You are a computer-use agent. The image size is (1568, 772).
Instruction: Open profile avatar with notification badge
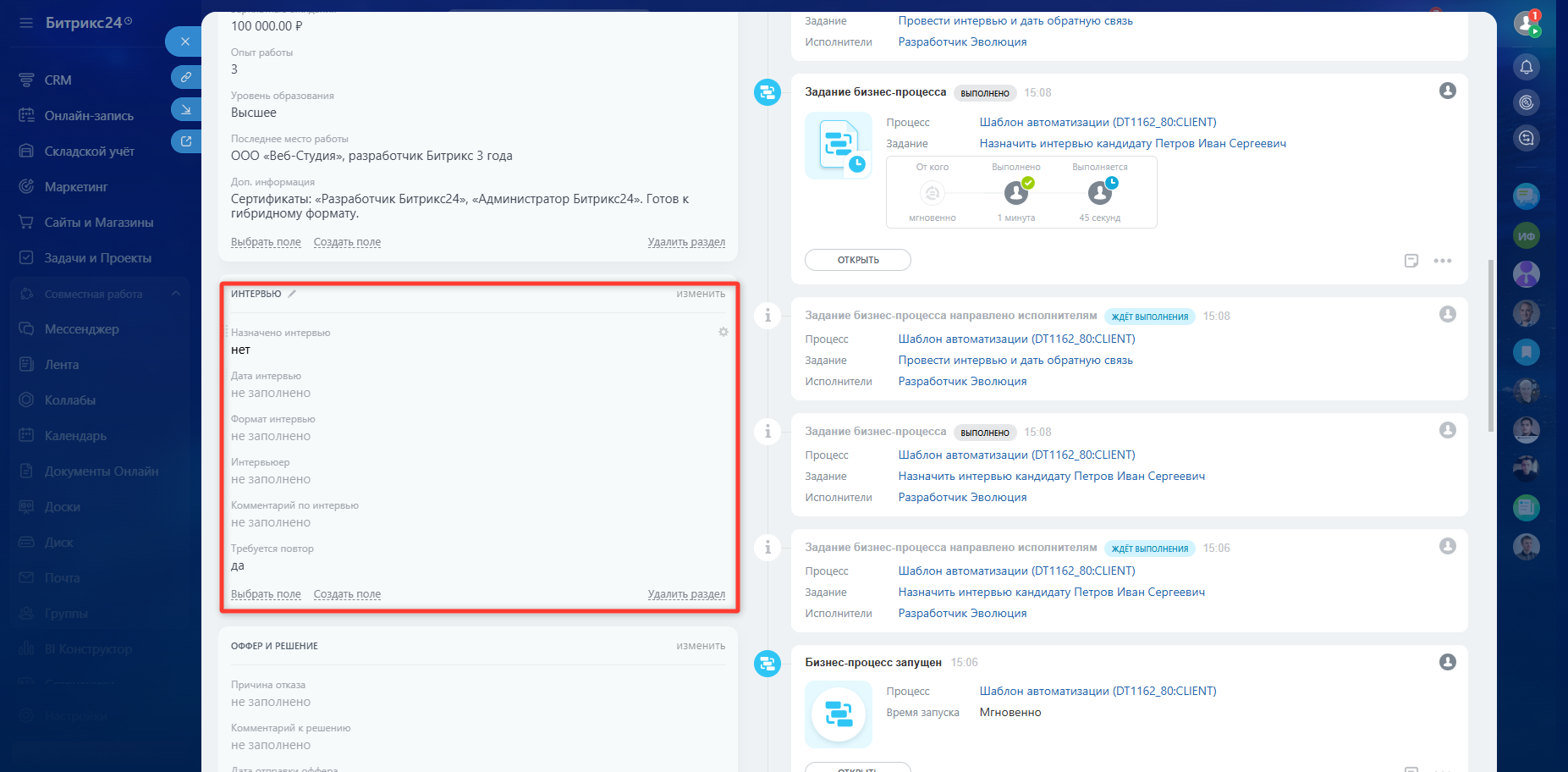[x=1527, y=23]
